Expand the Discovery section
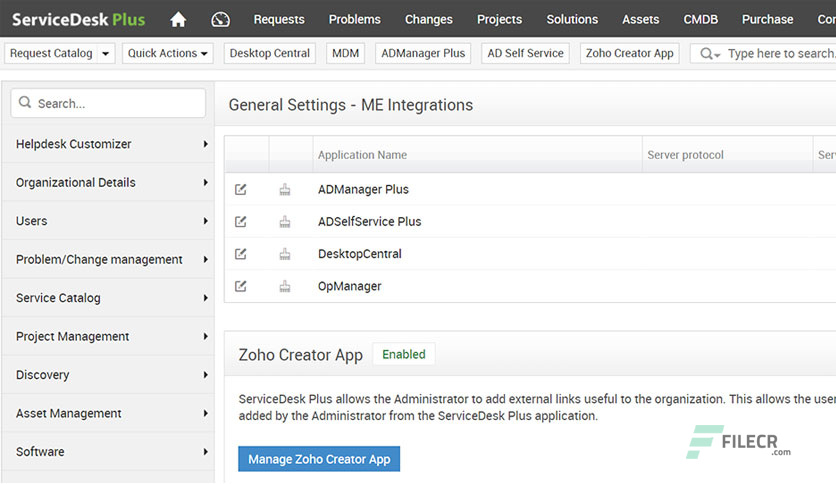Viewport: 836px width, 484px height. pyautogui.click(x=108, y=375)
